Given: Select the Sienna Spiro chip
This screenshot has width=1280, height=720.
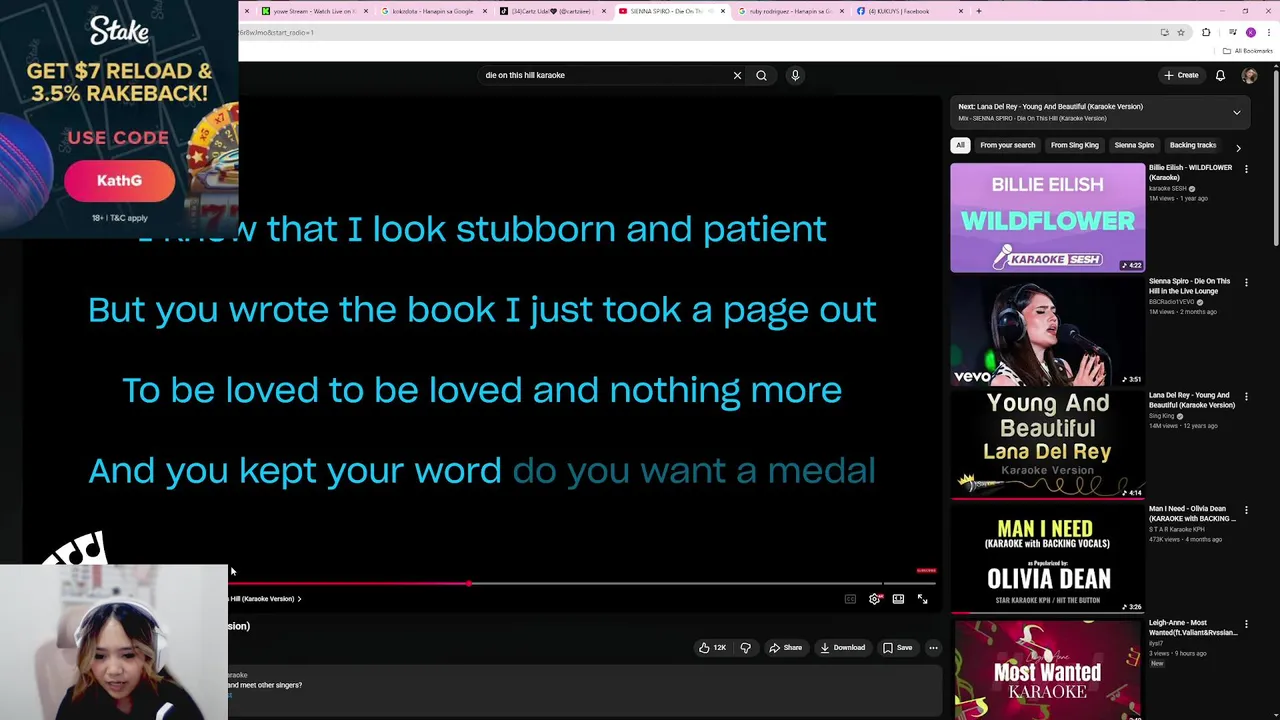Looking at the screenshot, I should (x=1134, y=145).
